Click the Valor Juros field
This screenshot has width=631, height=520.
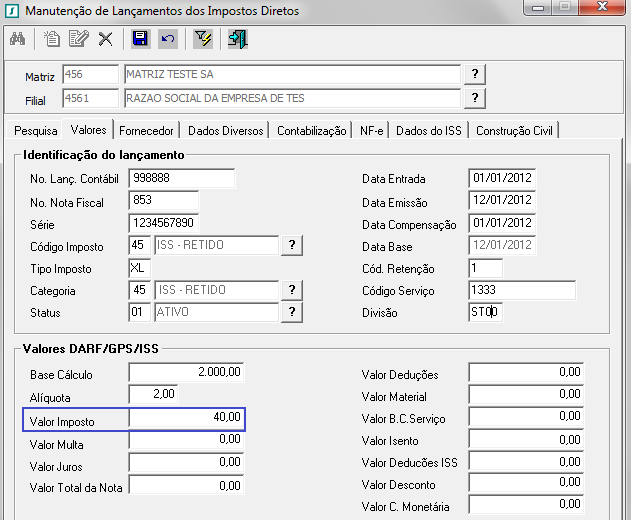(186, 462)
